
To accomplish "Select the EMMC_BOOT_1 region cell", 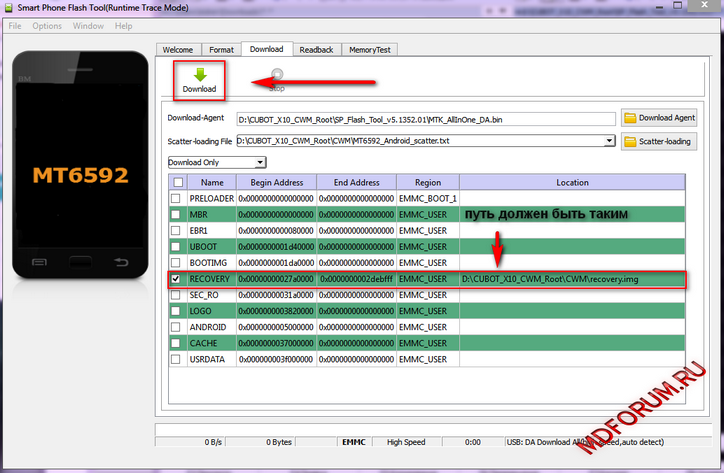I will coord(428,199).
